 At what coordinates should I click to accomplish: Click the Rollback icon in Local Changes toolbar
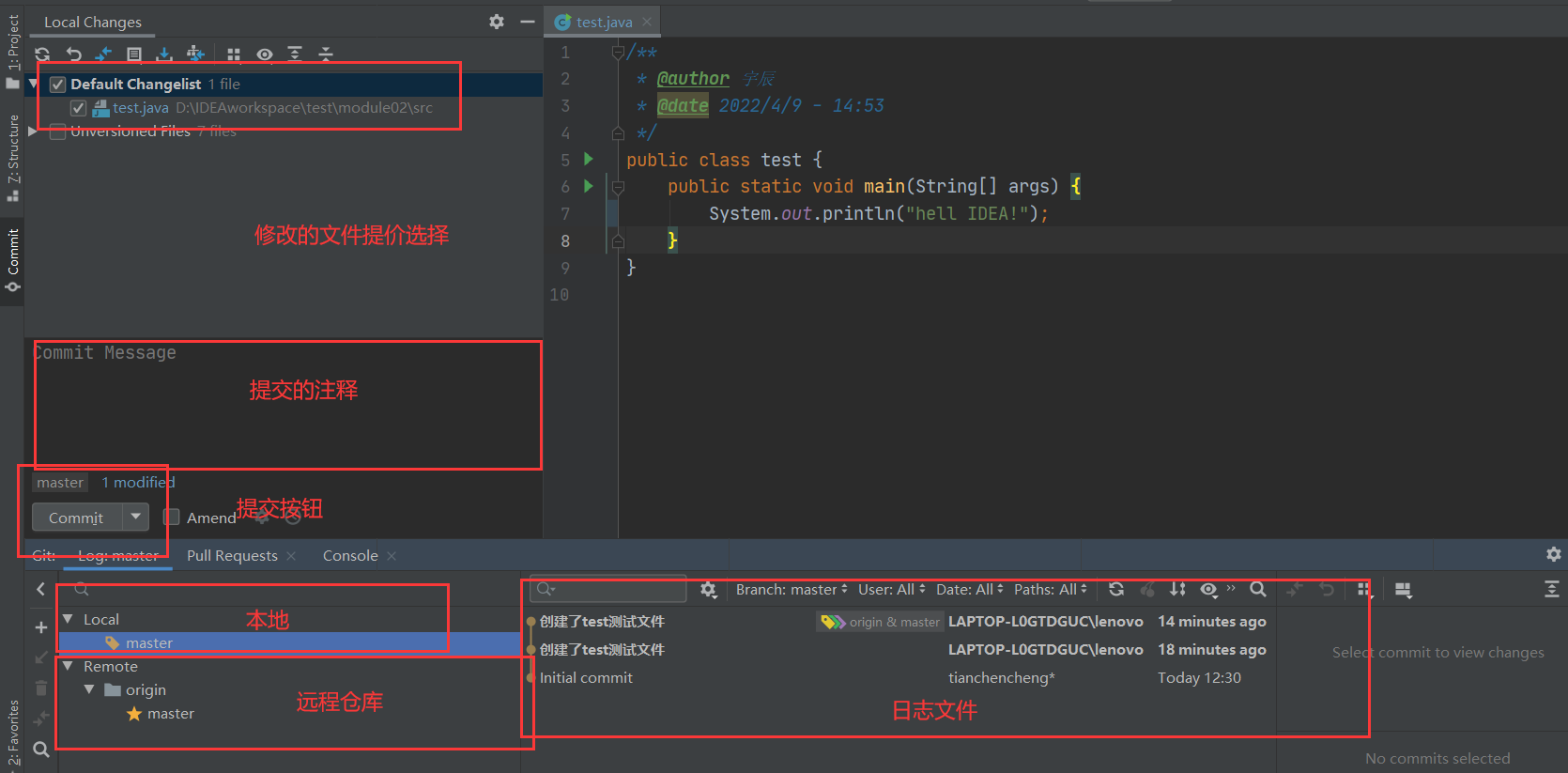[x=73, y=54]
